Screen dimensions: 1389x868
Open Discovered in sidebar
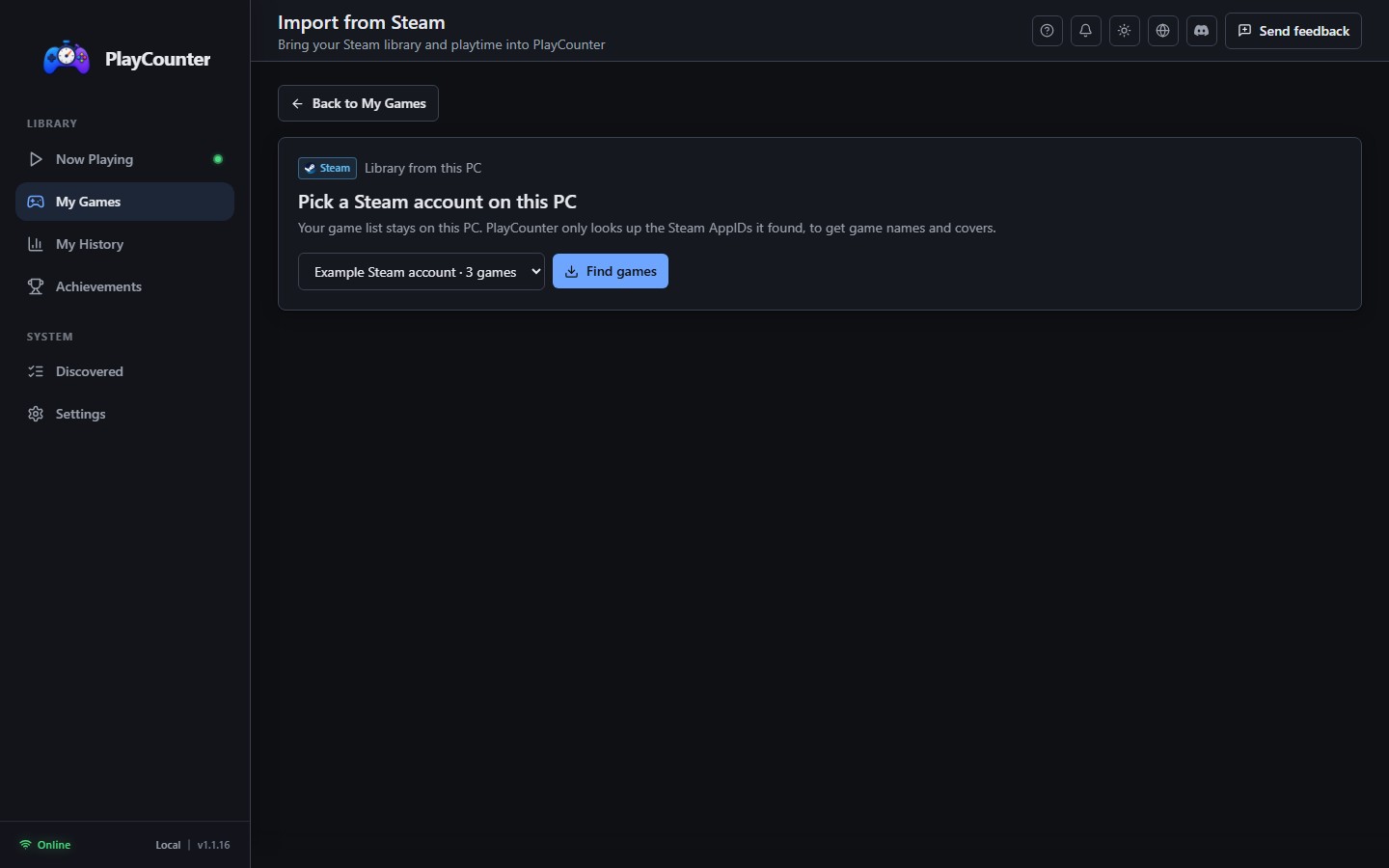click(x=124, y=371)
